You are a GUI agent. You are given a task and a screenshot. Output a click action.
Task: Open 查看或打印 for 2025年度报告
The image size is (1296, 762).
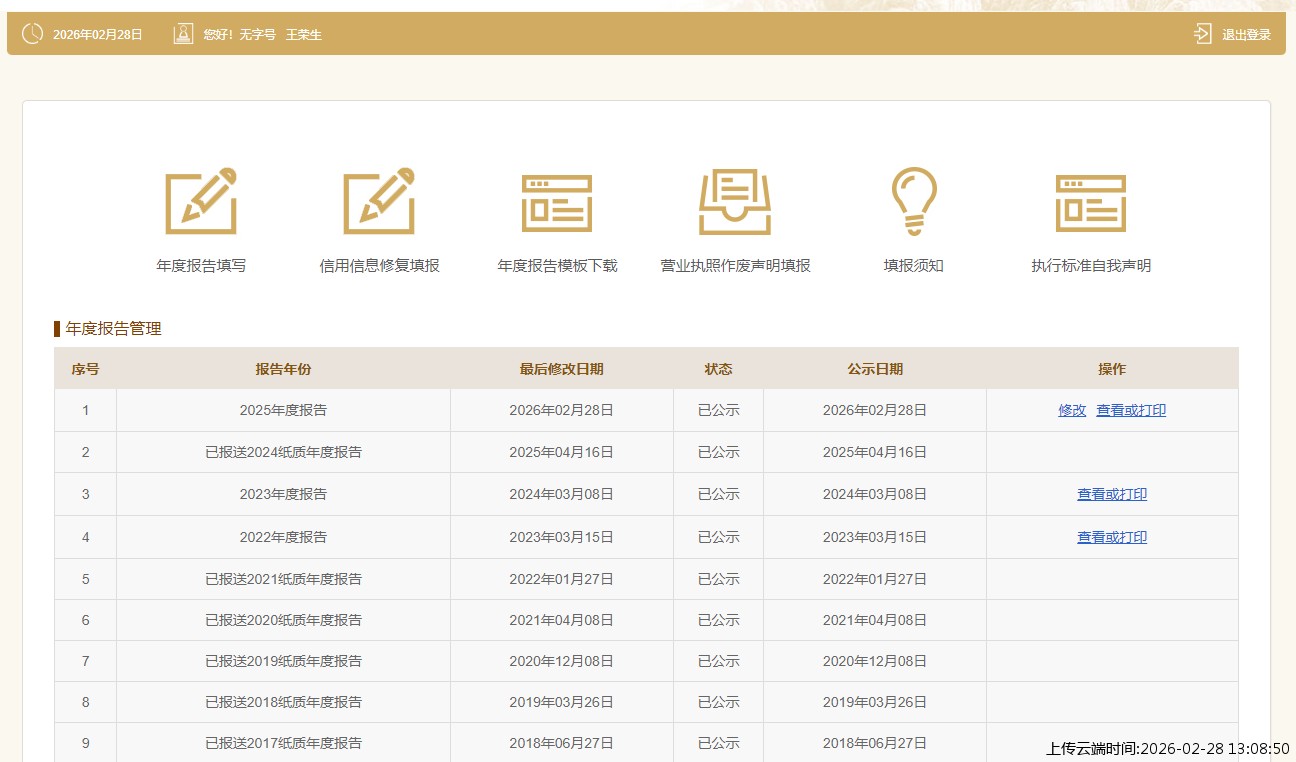[x=1131, y=410]
